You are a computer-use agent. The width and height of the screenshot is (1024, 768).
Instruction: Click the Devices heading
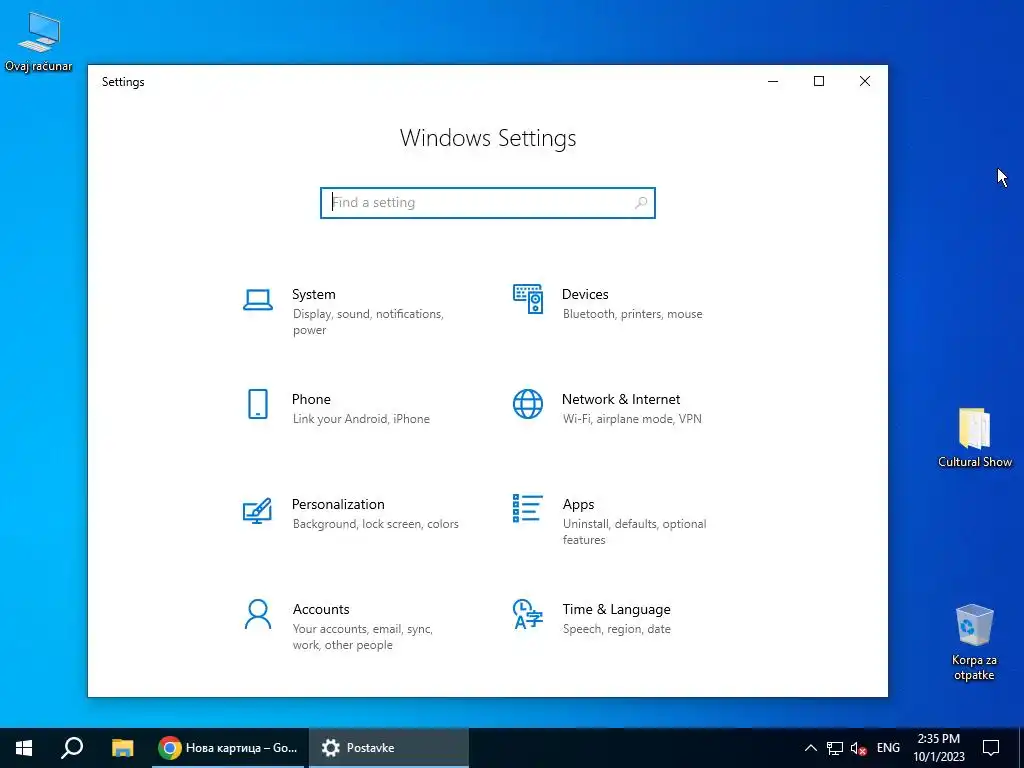585,295
